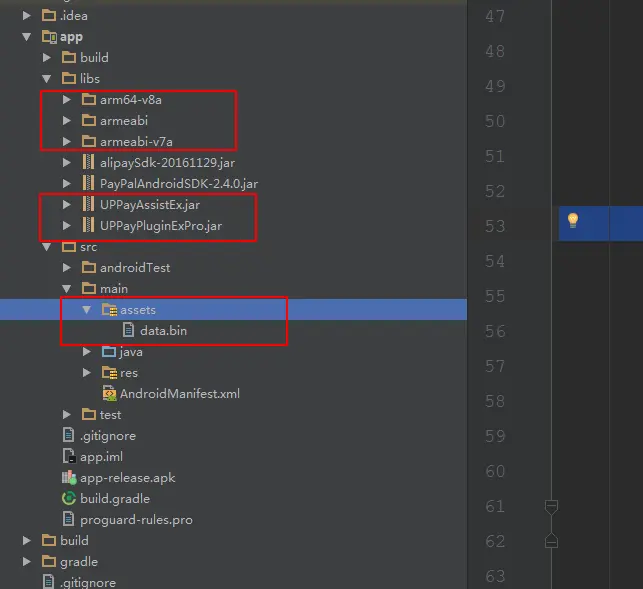Click the test folder icon

coord(89,414)
